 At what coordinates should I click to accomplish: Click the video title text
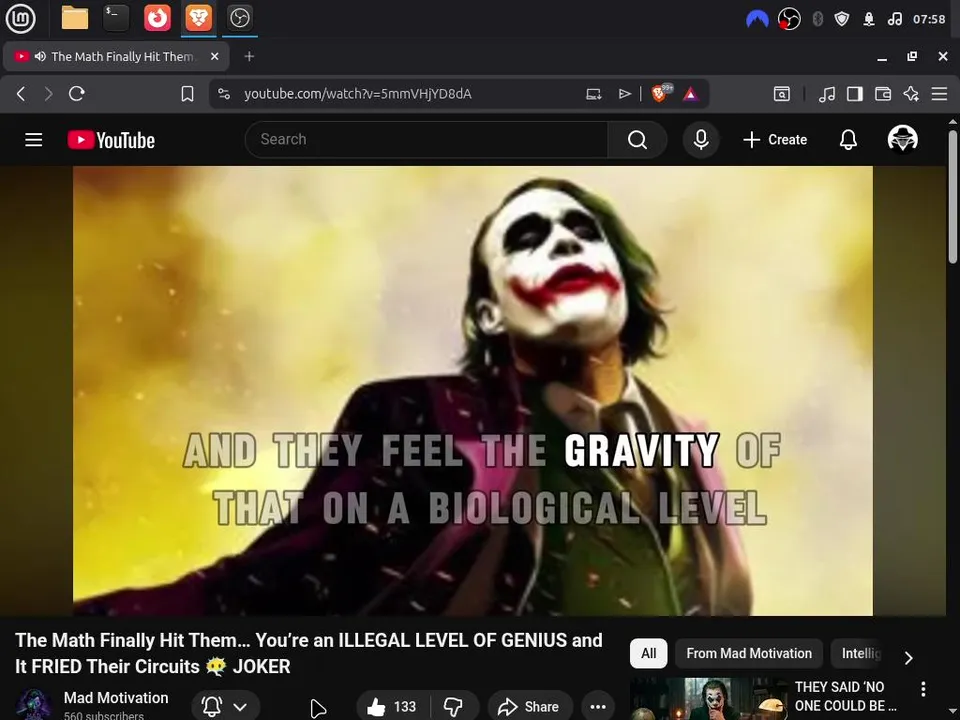pyautogui.click(x=309, y=653)
